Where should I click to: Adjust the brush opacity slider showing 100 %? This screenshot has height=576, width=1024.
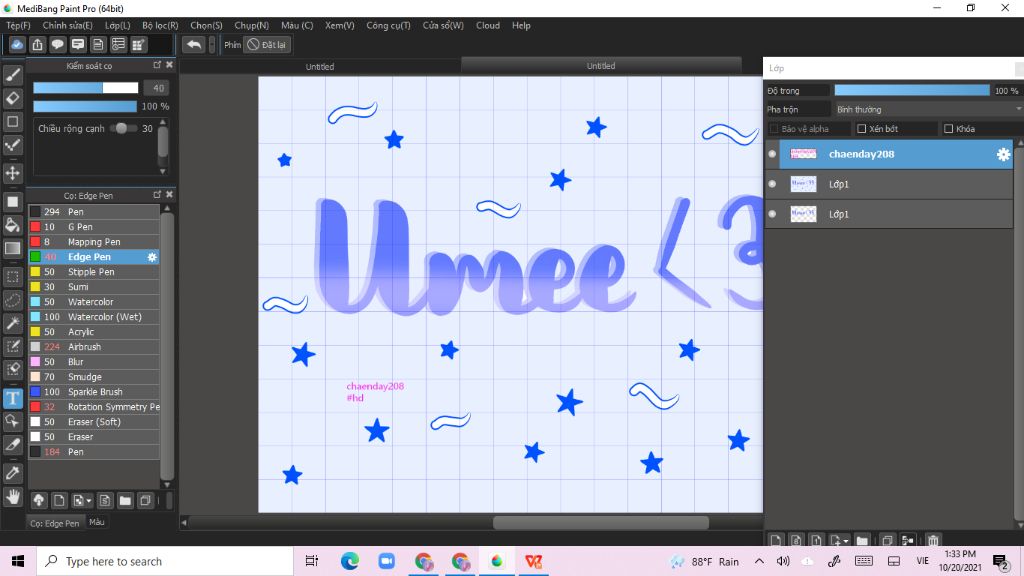(85, 106)
